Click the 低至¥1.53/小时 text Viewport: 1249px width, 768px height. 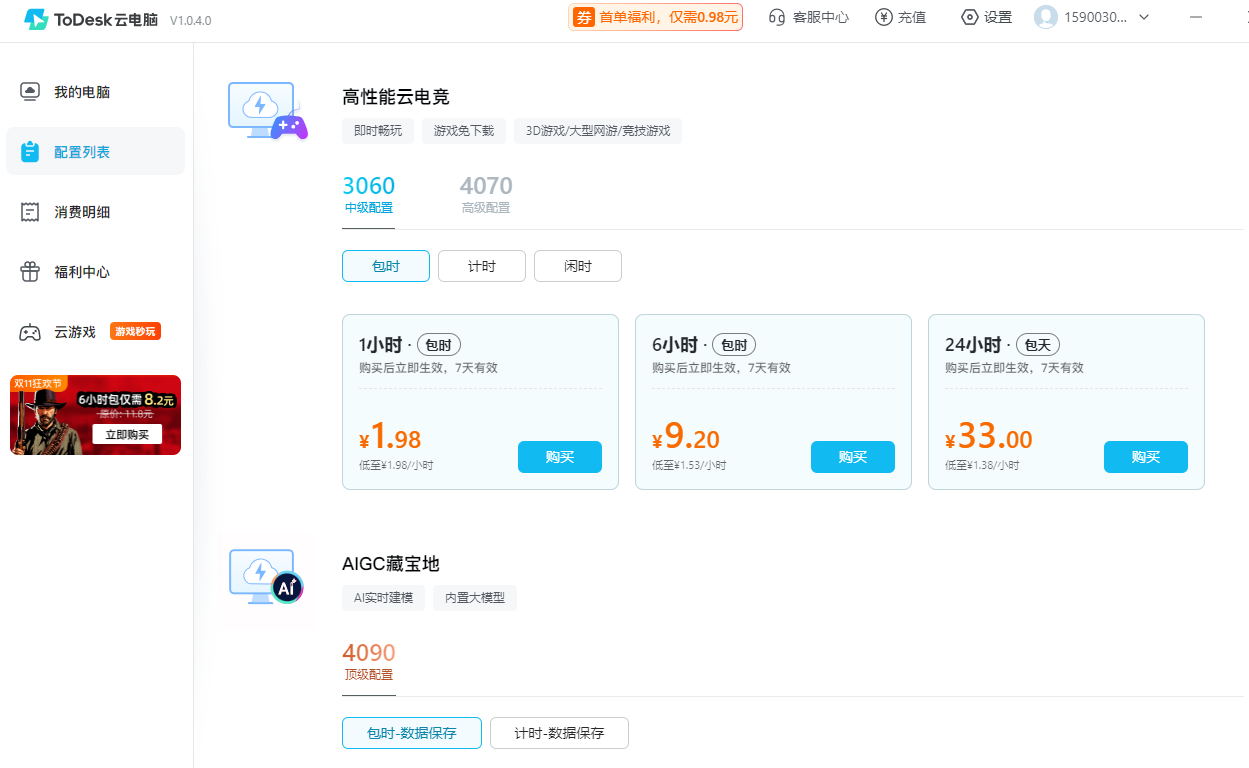point(689,466)
